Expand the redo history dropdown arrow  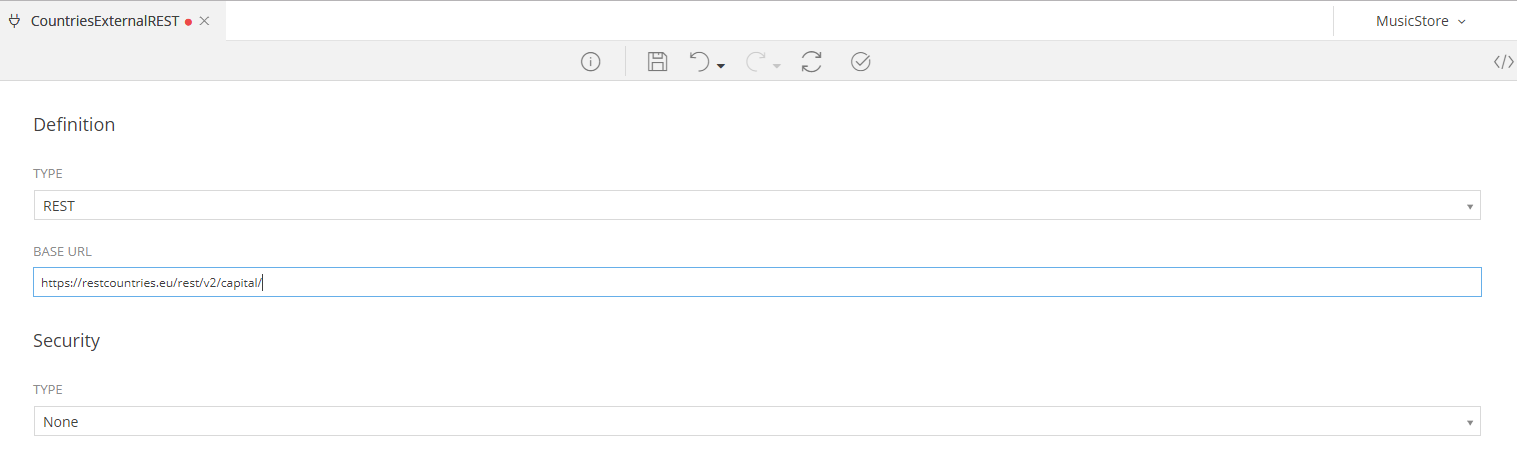pos(777,66)
